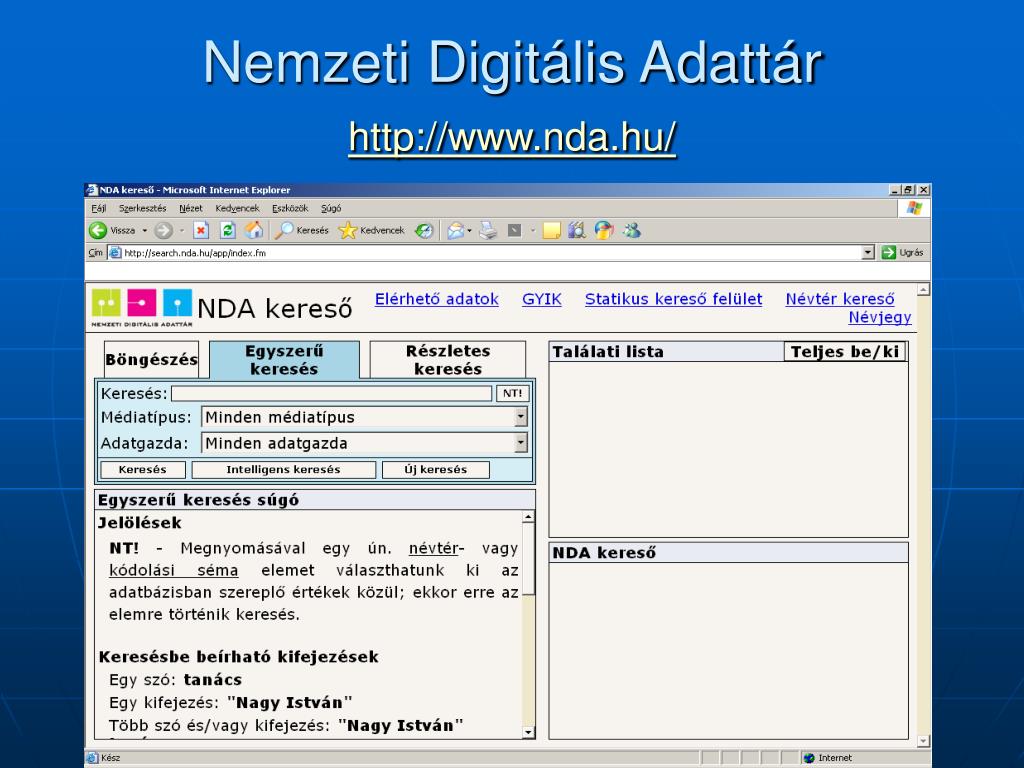Image resolution: width=1024 pixels, height=768 pixels.
Task: Open the address bar dropdown arrow
Action: click(868, 253)
